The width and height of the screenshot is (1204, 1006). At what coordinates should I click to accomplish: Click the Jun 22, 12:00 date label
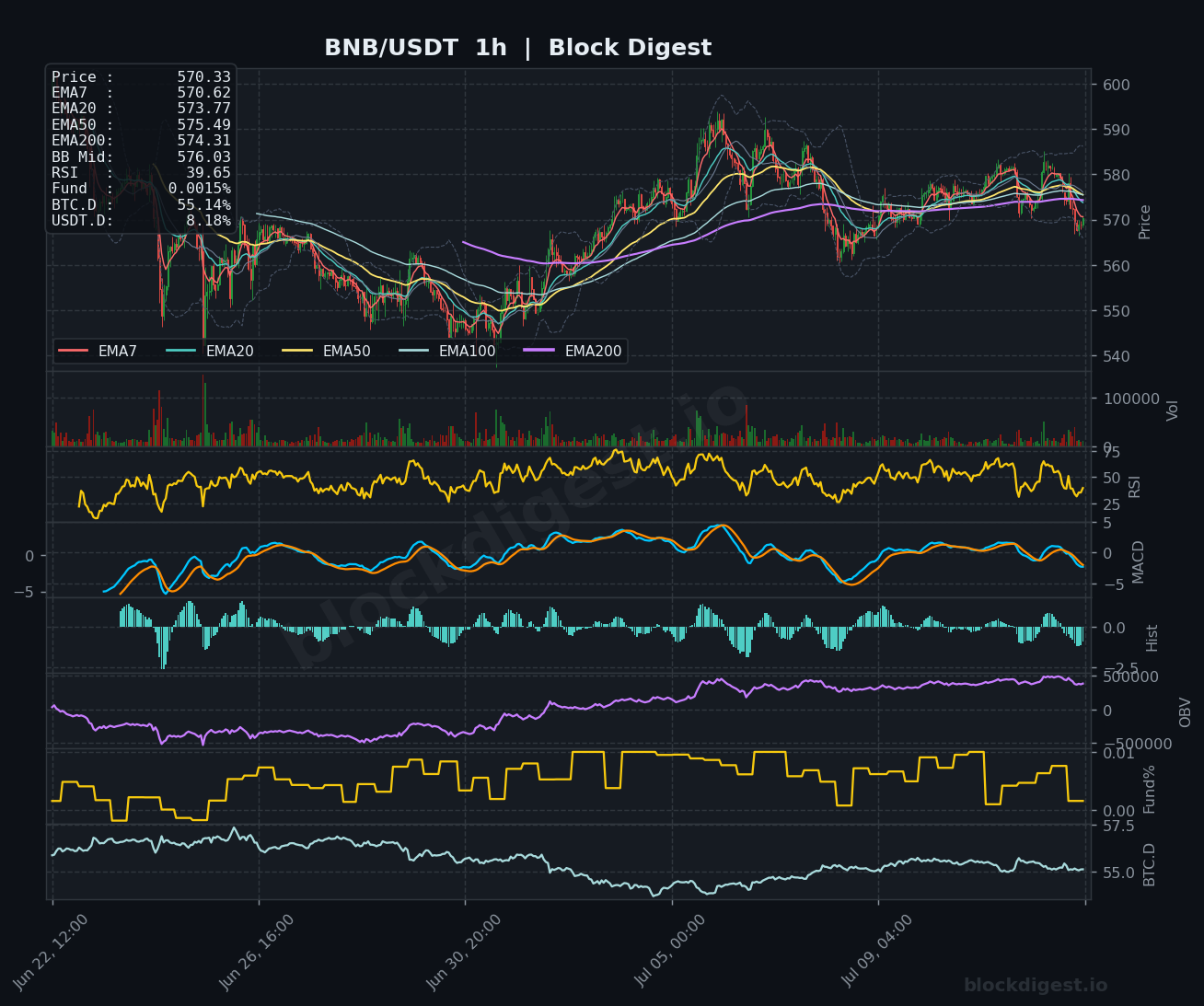(52, 952)
